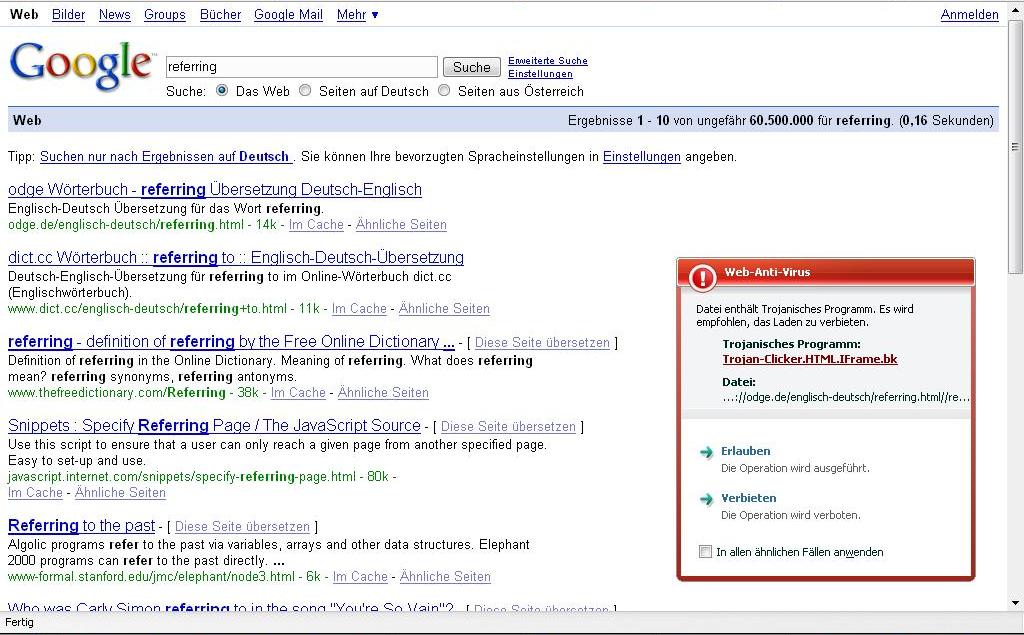Open Google Mail link

point(288,14)
